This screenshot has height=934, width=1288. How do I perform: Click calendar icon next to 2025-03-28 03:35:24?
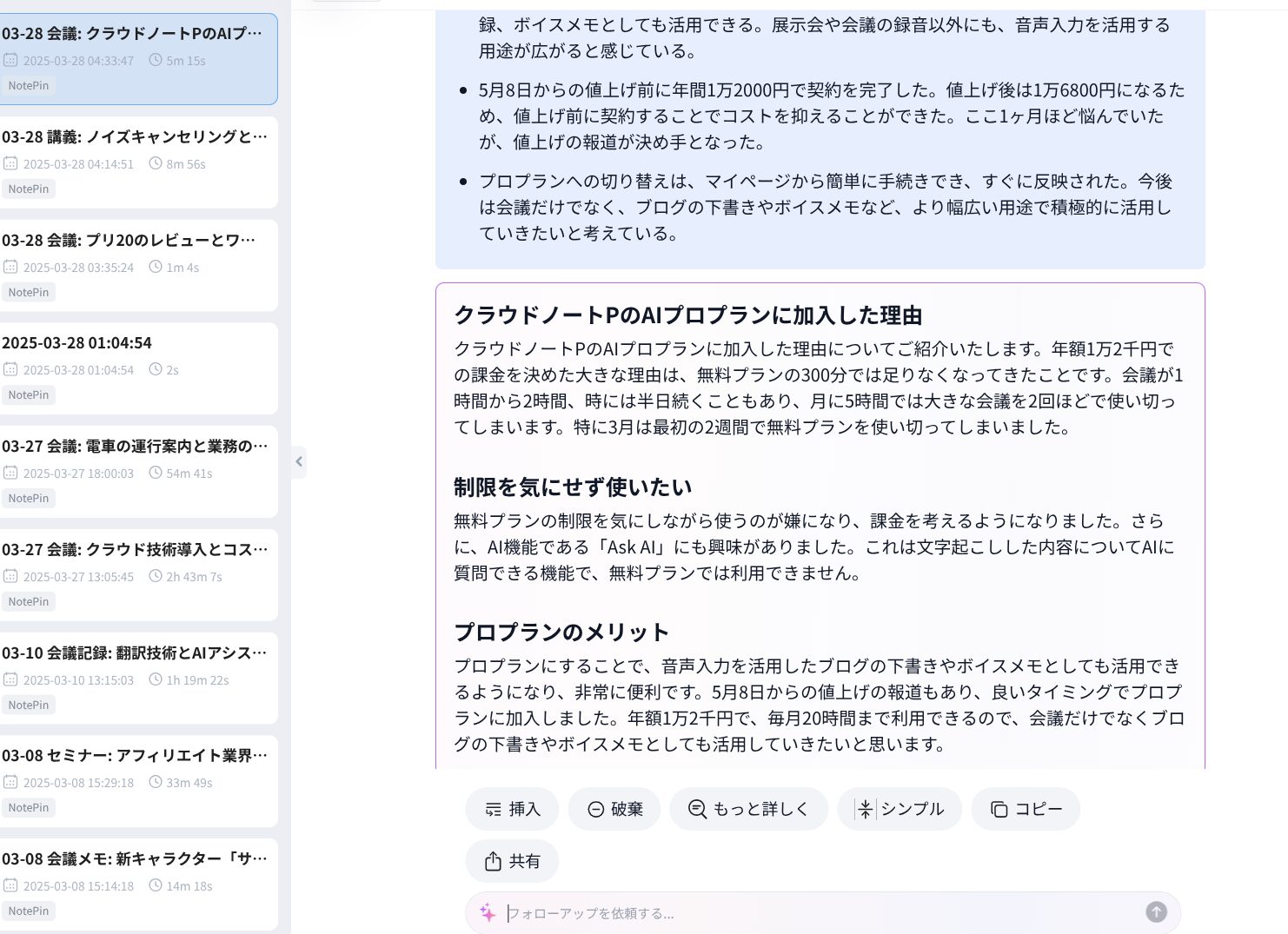10,267
